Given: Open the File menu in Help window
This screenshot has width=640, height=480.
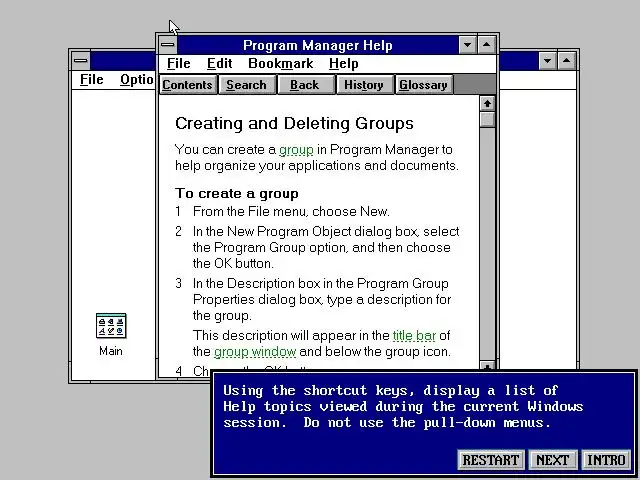Looking at the screenshot, I should tap(179, 64).
